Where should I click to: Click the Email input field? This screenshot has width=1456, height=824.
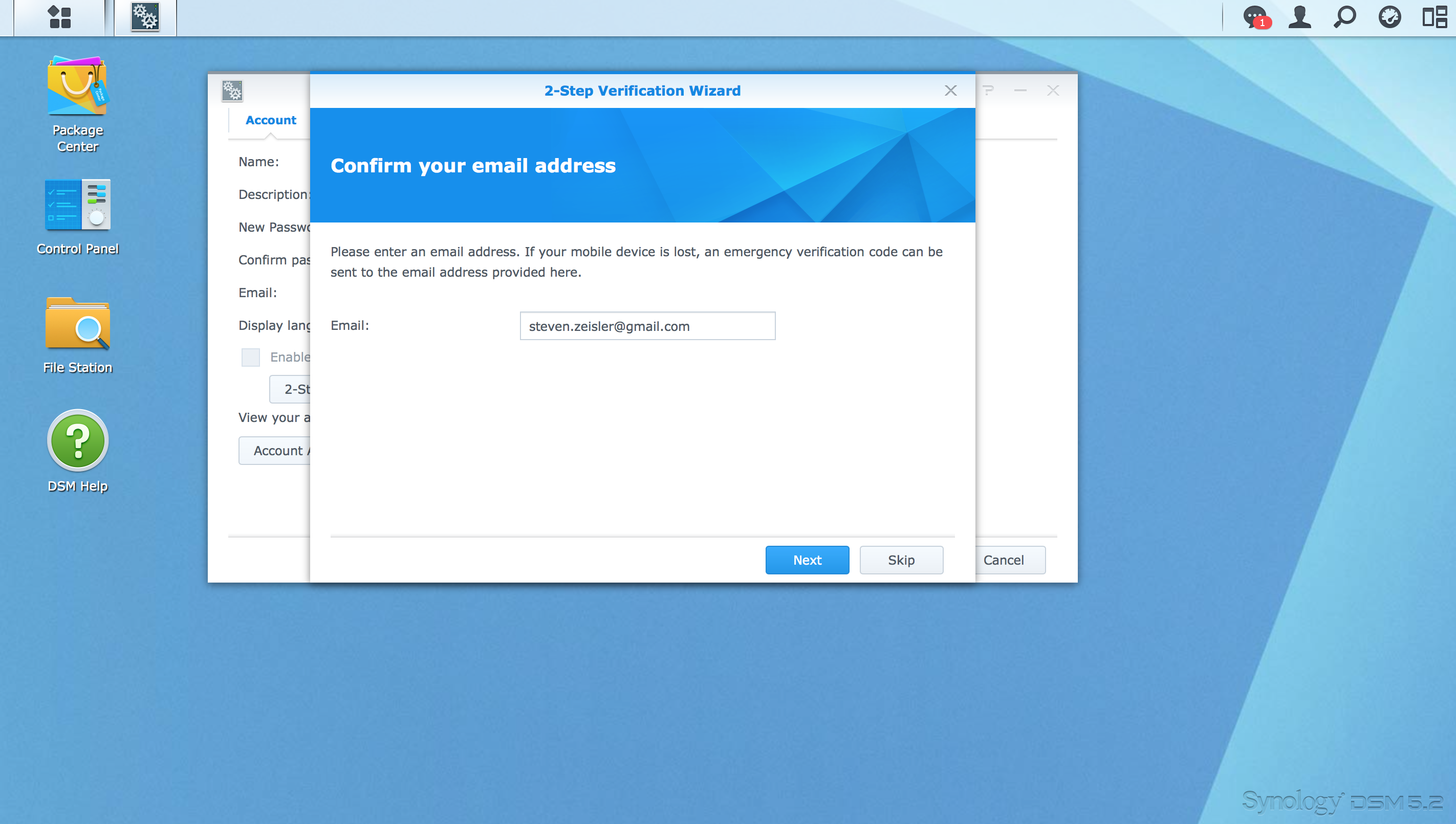[x=647, y=326]
